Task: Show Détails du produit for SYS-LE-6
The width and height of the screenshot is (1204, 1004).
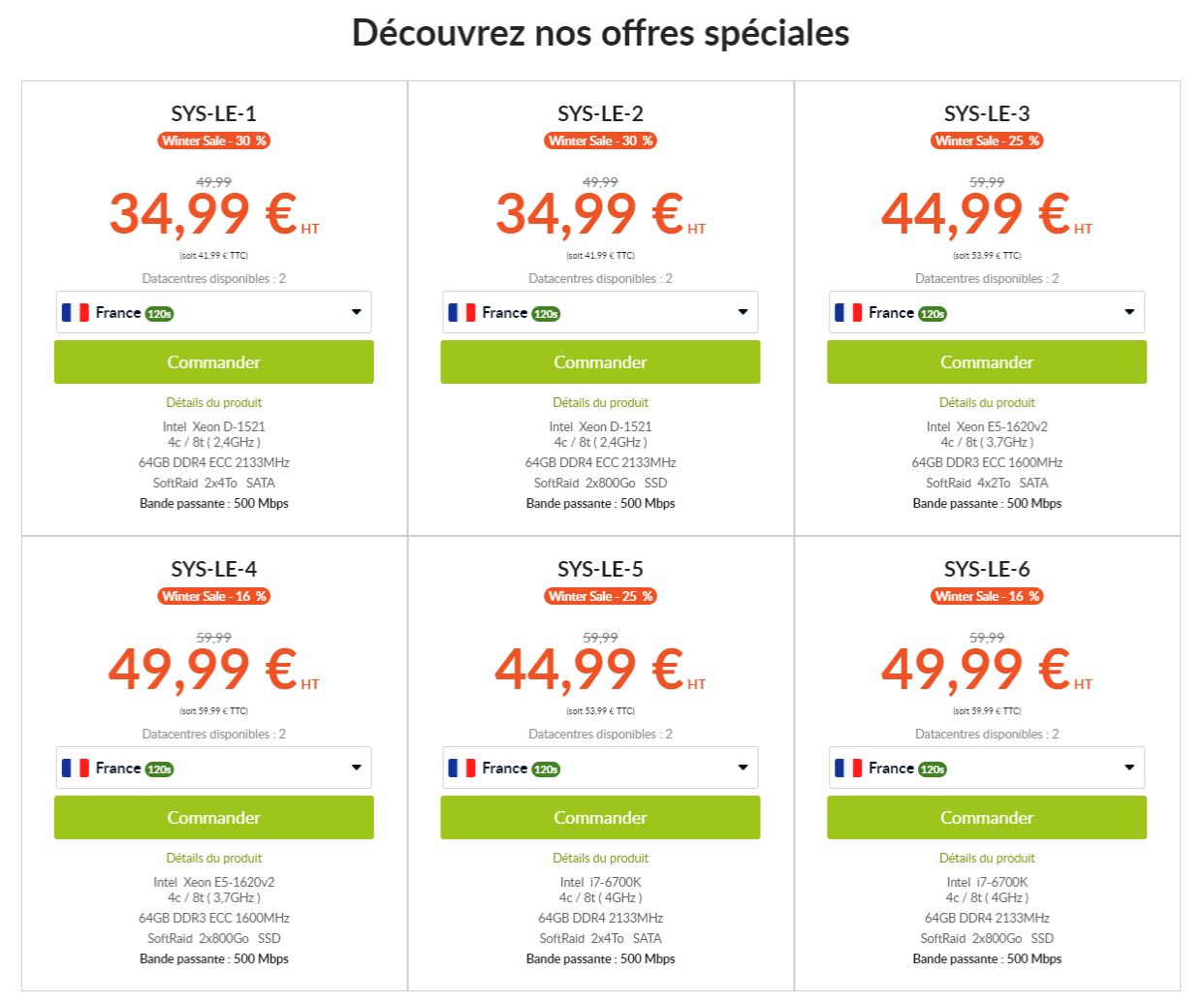Action: pos(986,858)
